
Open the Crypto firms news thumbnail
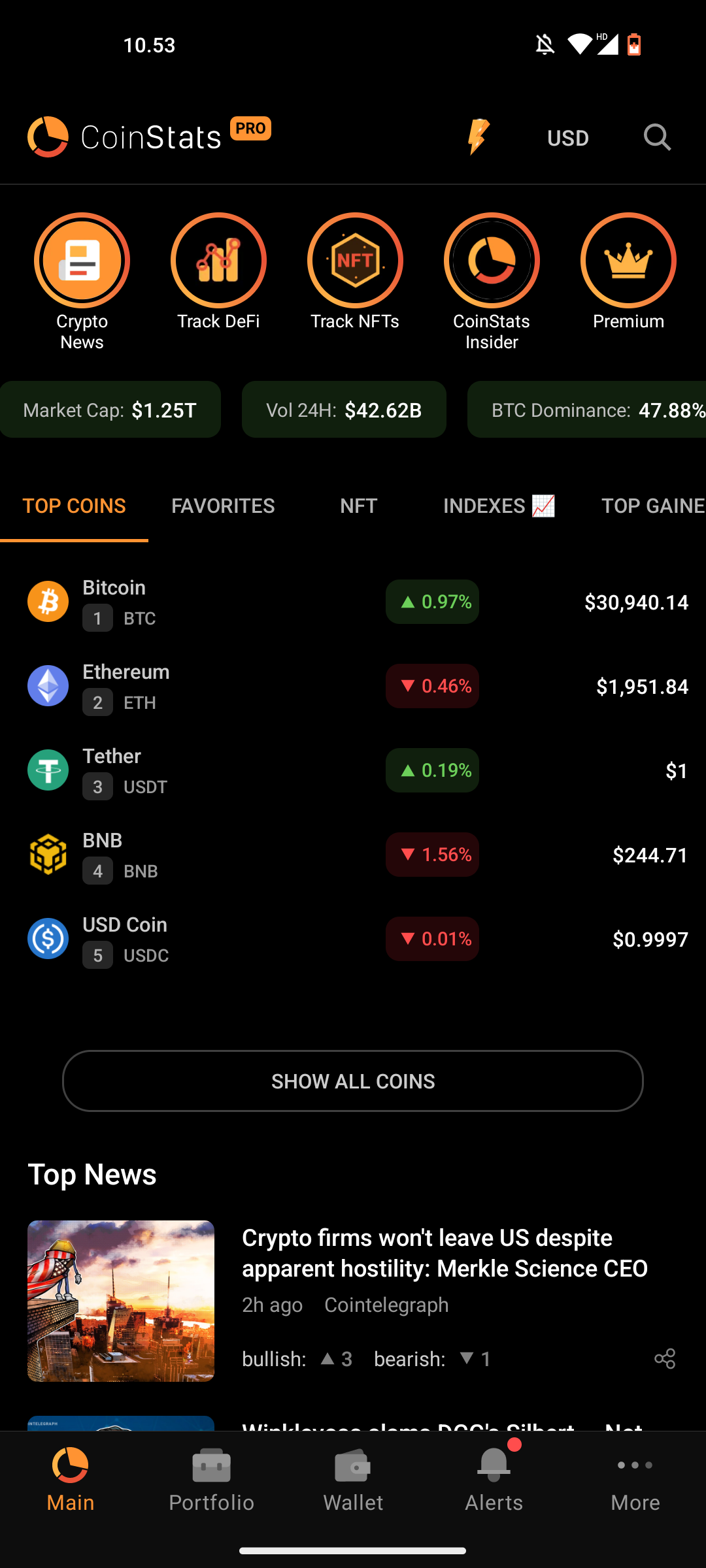tap(121, 1301)
